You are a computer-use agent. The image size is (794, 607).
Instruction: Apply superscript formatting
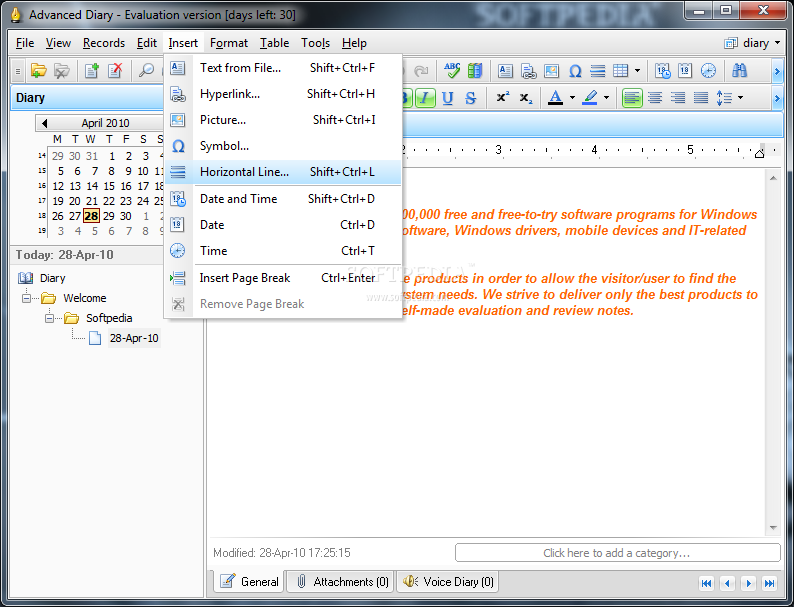click(x=503, y=98)
